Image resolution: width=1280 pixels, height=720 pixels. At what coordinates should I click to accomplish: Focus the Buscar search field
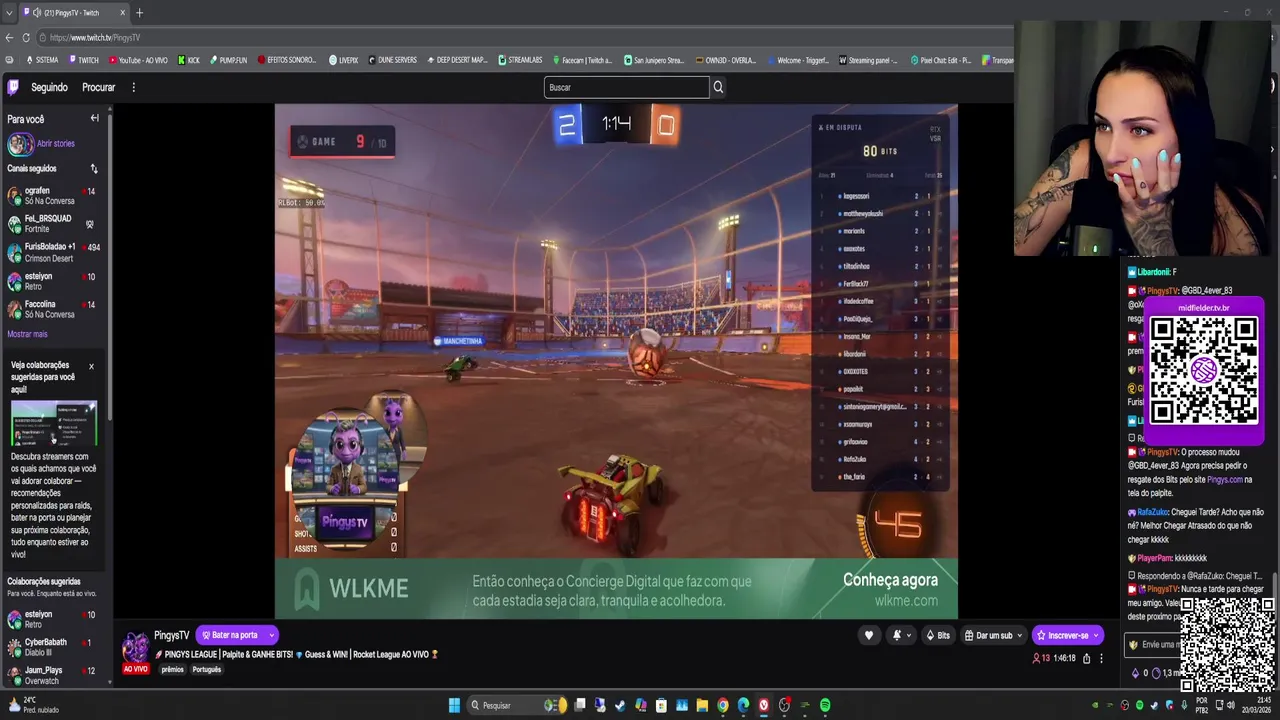click(x=626, y=87)
